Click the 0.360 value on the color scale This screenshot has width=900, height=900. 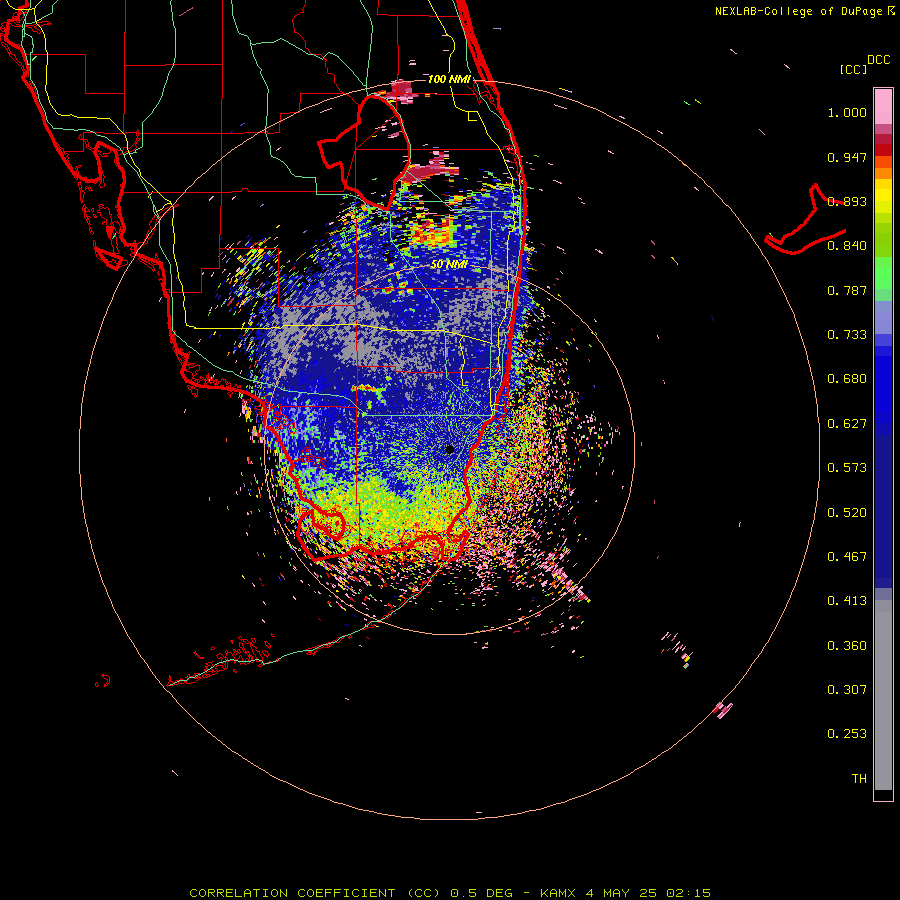847,646
